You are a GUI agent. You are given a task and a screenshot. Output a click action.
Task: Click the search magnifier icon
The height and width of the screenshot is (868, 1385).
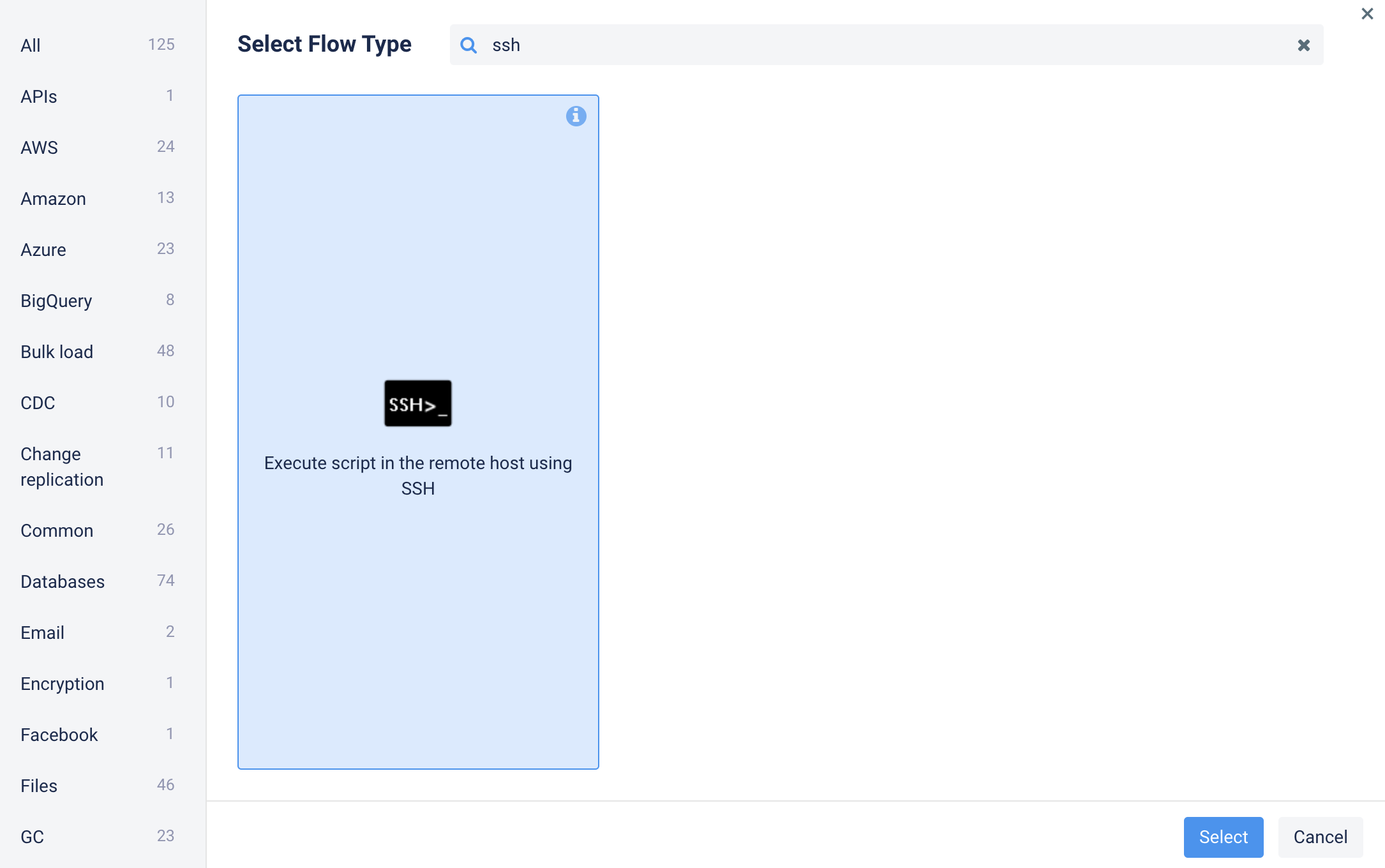pos(468,45)
